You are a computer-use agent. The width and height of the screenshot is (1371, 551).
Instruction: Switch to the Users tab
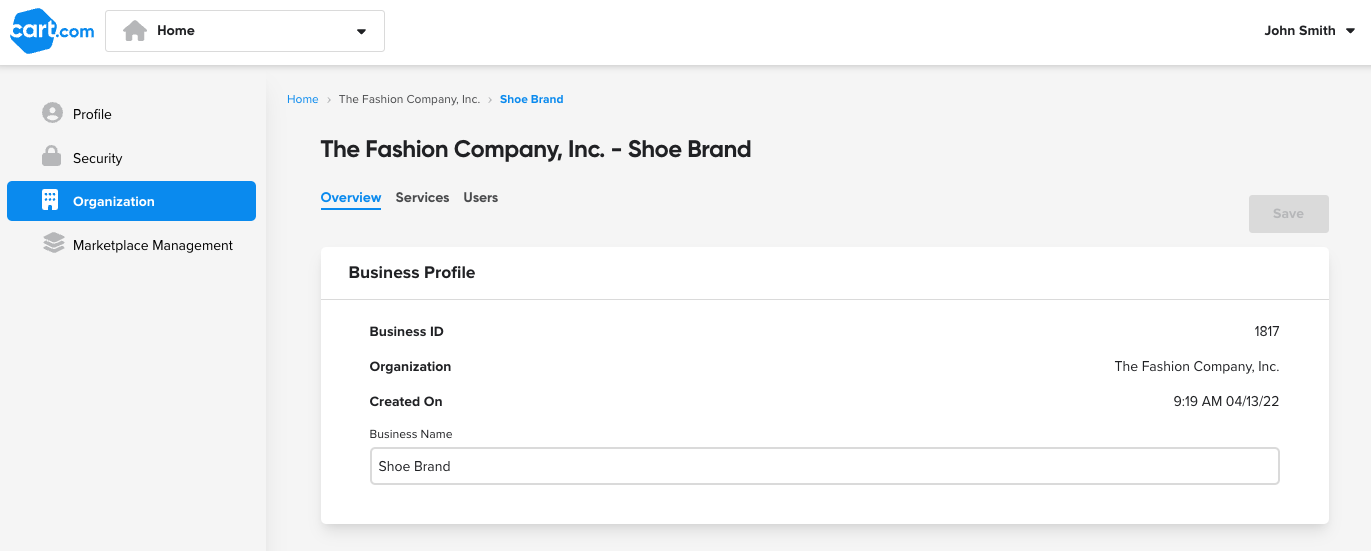pyautogui.click(x=480, y=198)
